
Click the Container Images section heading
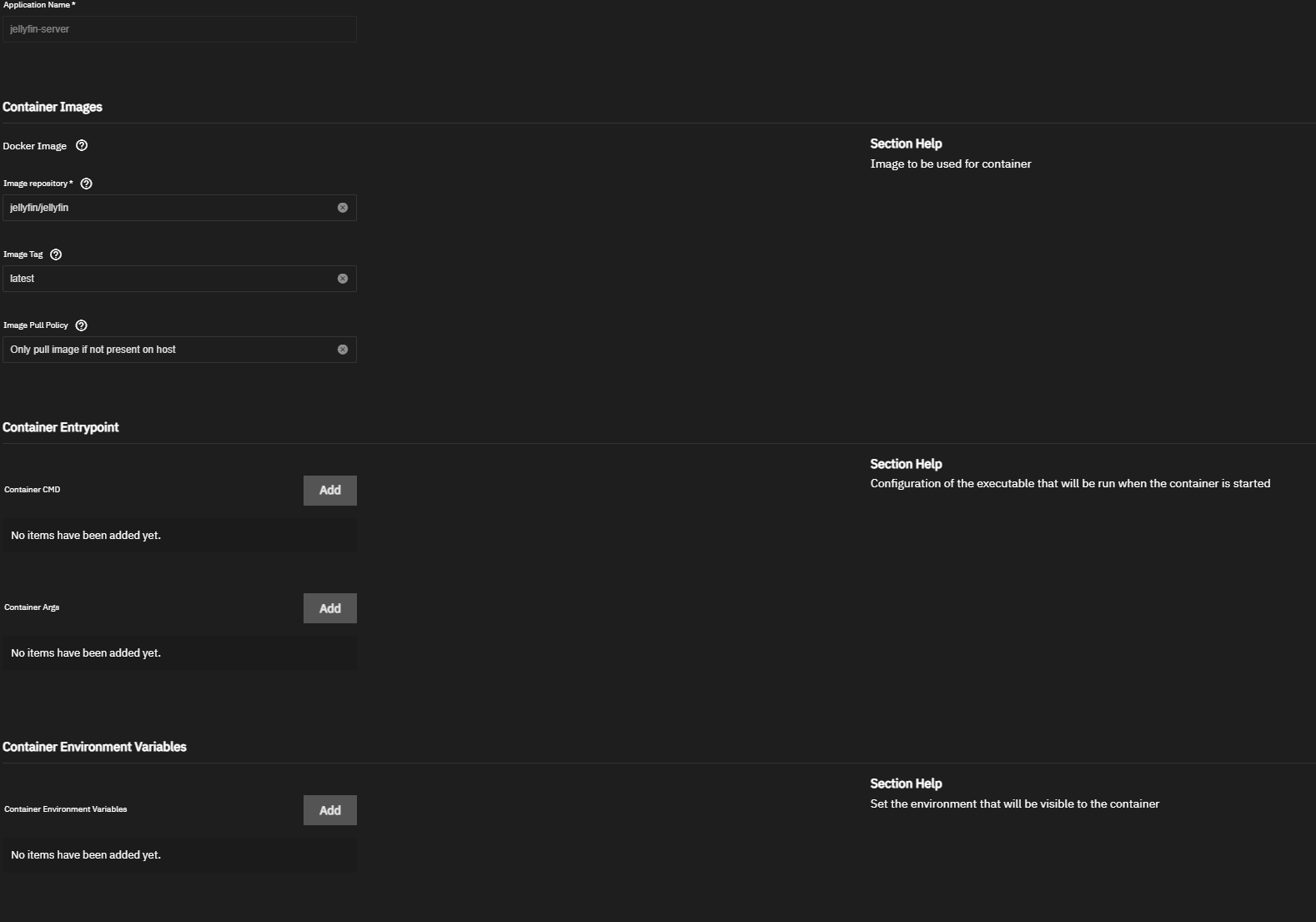tap(53, 107)
